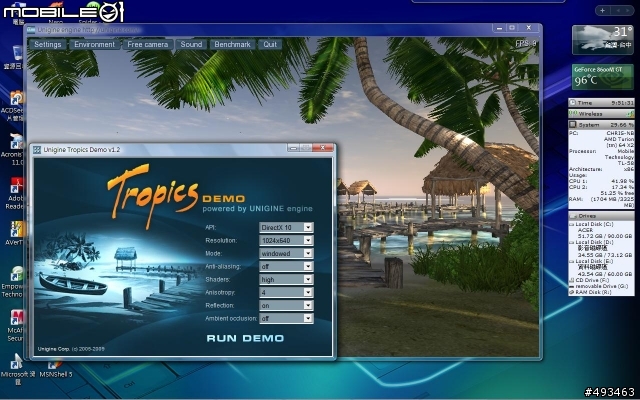The image size is (640, 400).
Task: Click the removable Drive (G:) entry
Action: [x=598, y=287]
